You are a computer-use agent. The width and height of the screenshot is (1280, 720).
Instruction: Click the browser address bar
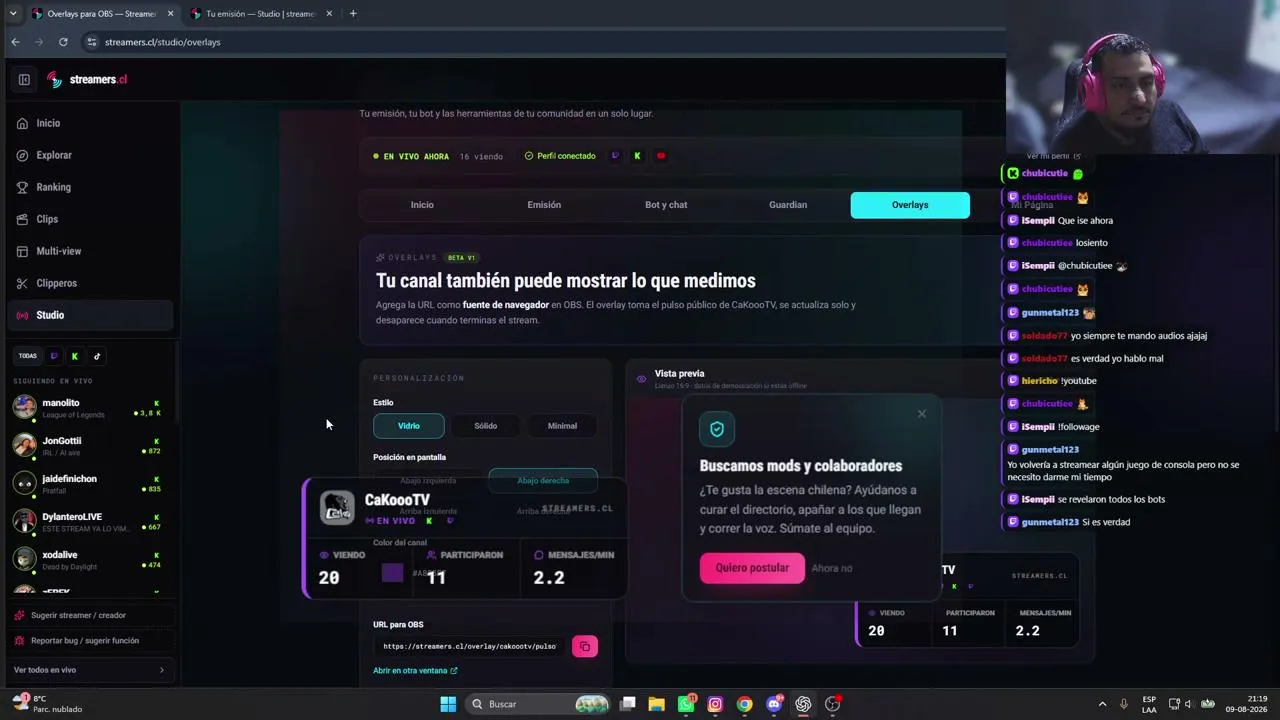click(540, 42)
